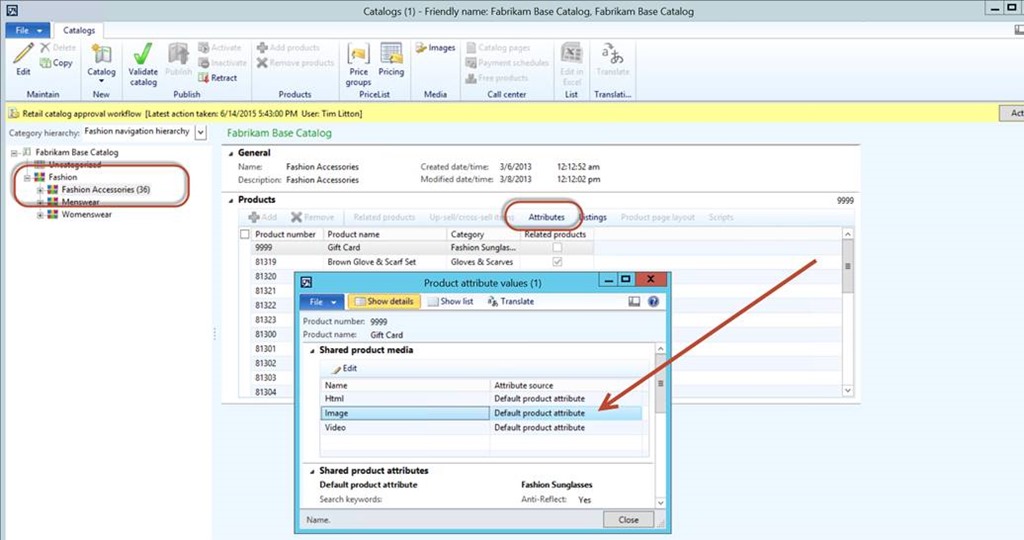Viewport: 1024px width, 540px height.
Task: Click the Pricing icon in PriceList group
Action: tap(391, 54)
